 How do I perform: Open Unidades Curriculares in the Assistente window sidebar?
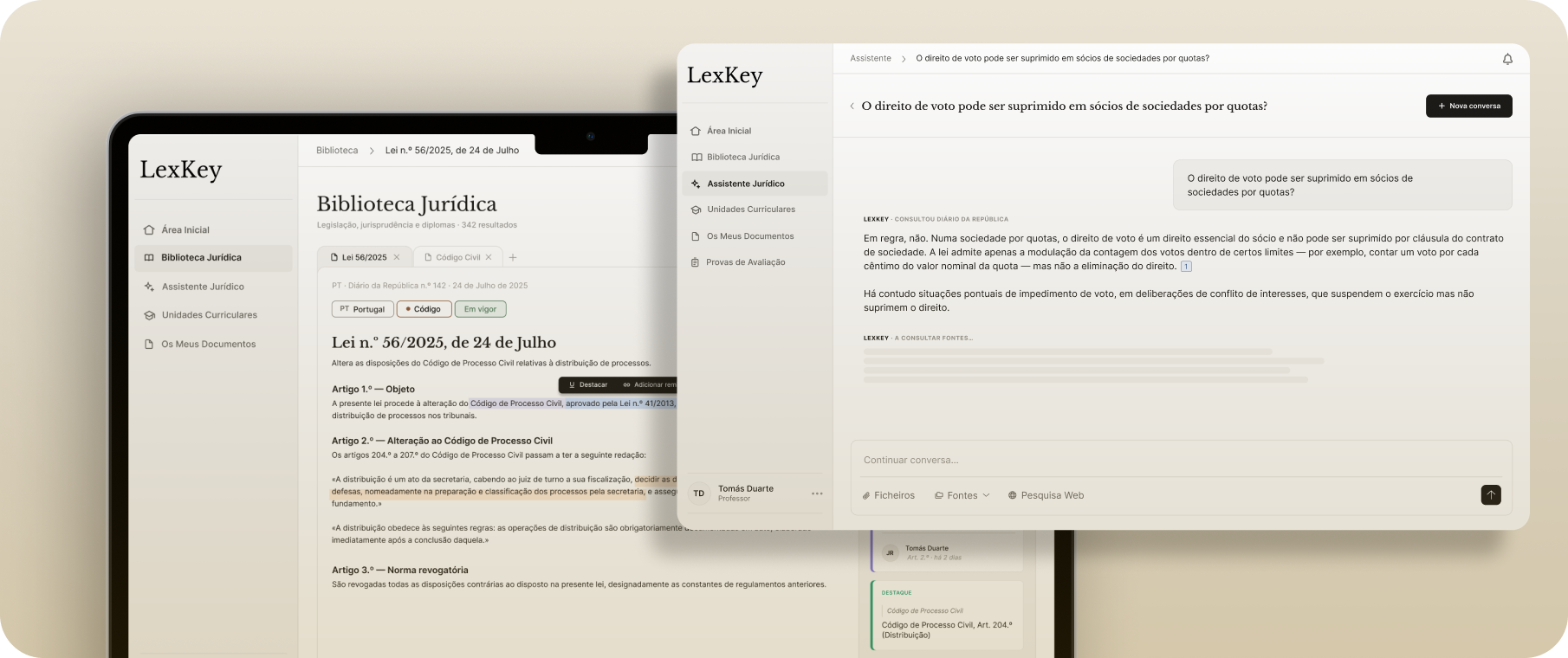(755, 210)
